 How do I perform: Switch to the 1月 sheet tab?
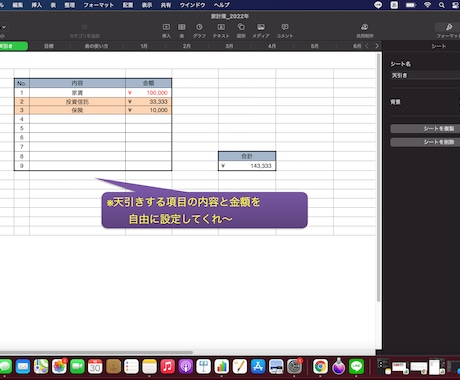point(144,46)
